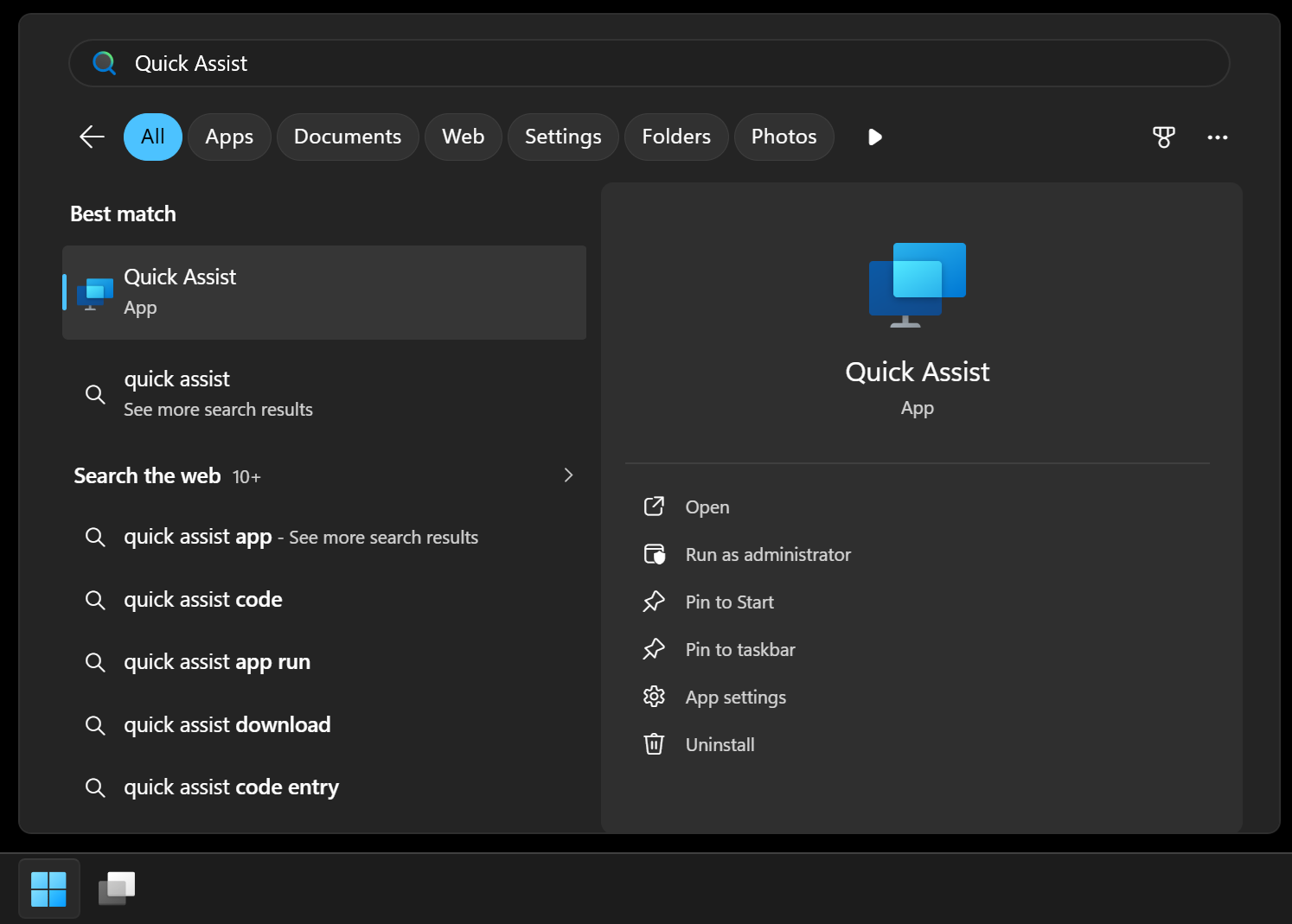Select 'quick assist' see more search results

click(x=324, y=393)
